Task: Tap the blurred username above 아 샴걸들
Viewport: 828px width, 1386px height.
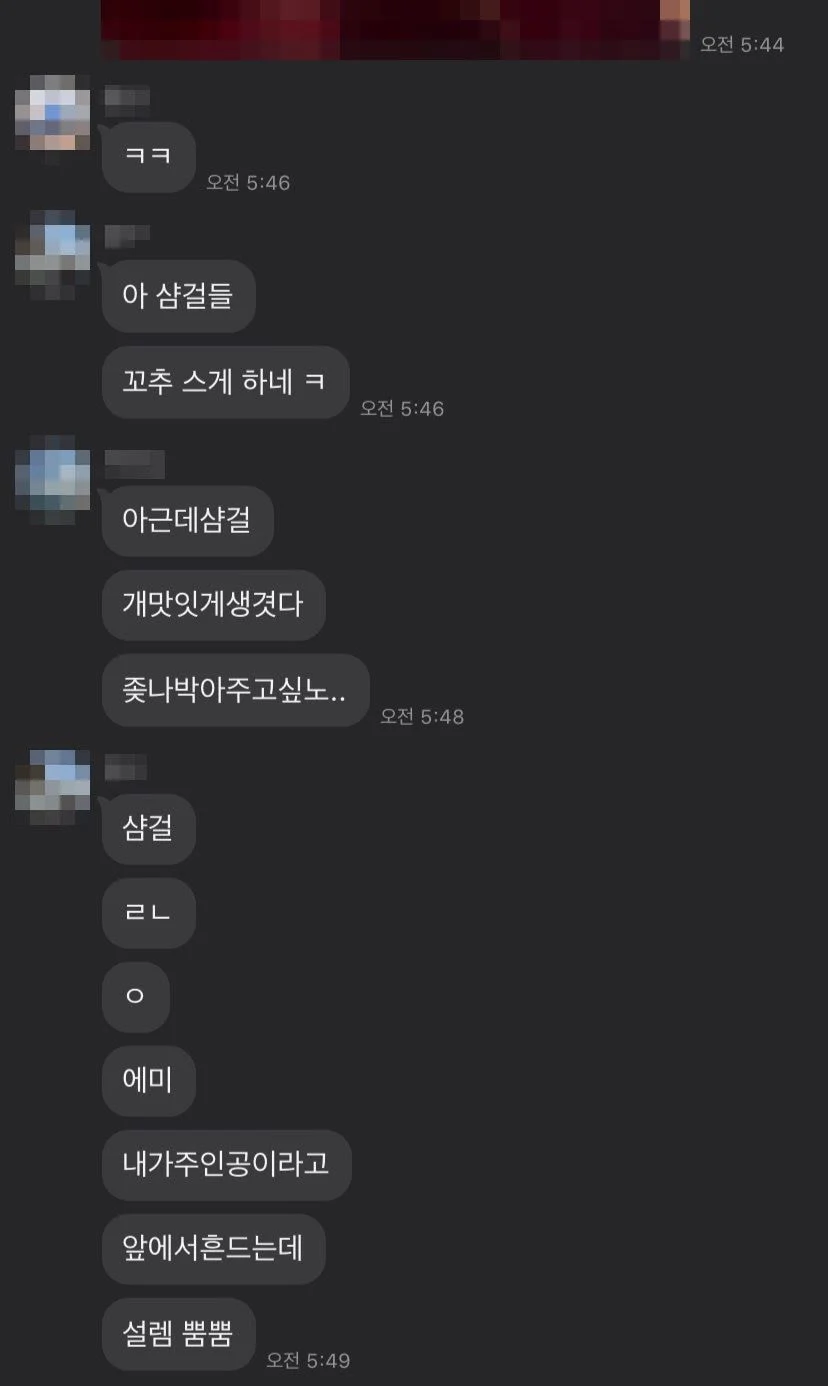Action: [x=127, y=233]
